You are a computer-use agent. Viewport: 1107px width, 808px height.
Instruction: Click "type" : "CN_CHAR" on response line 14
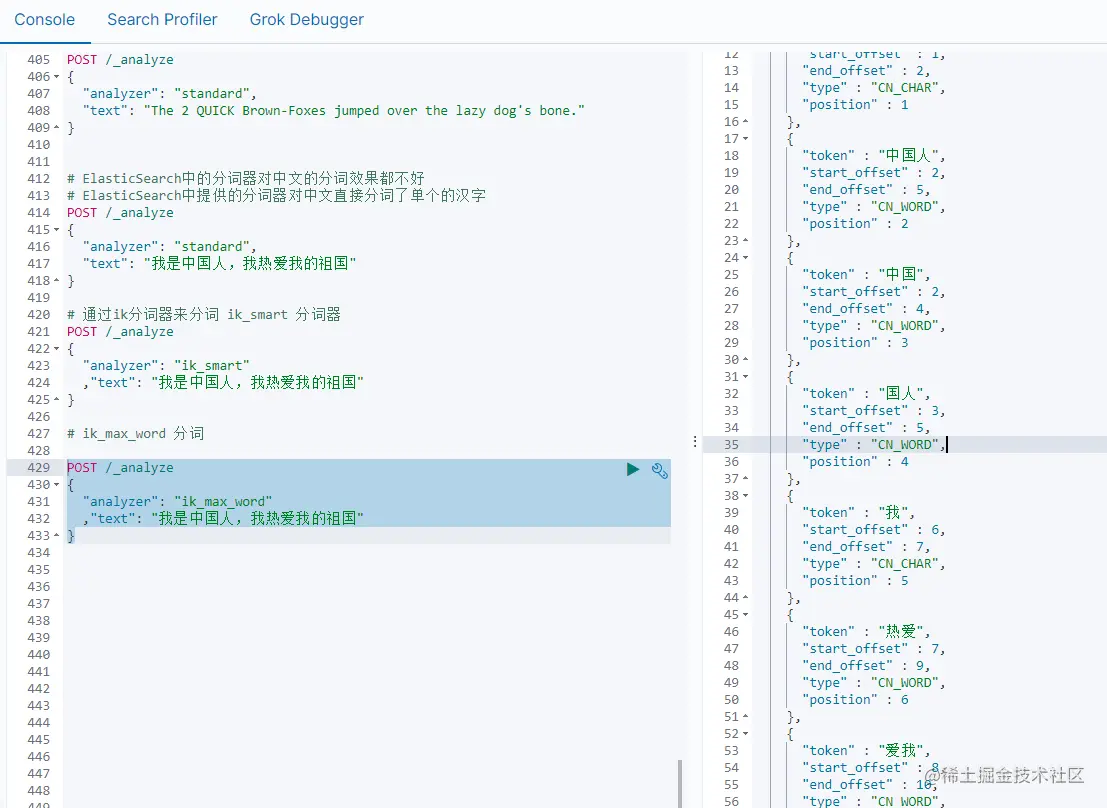click(873, 88)
